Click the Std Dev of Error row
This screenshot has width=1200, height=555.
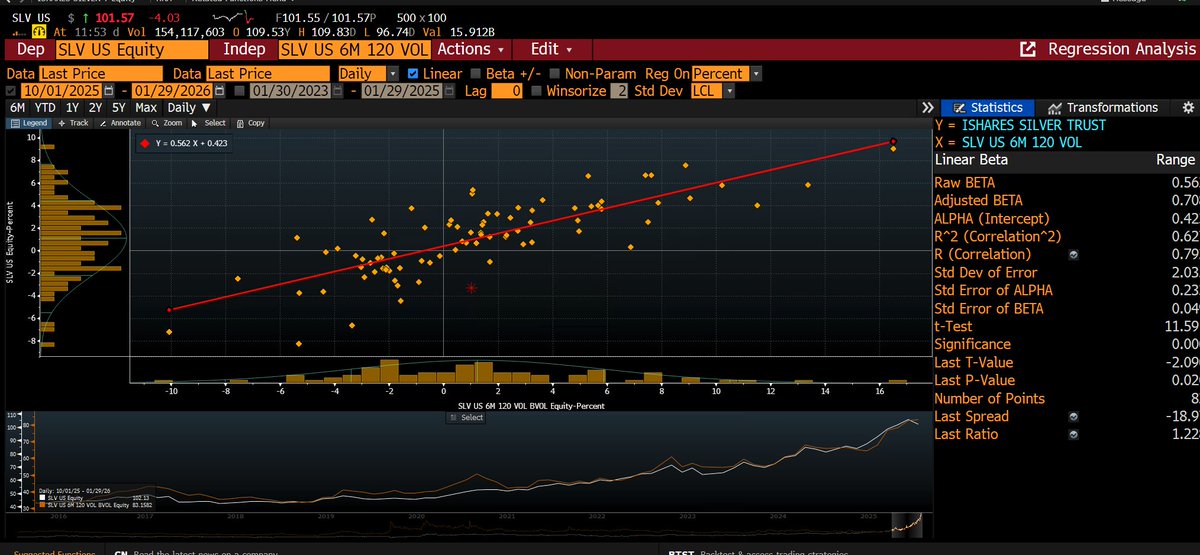click(x=1066, y=272)
